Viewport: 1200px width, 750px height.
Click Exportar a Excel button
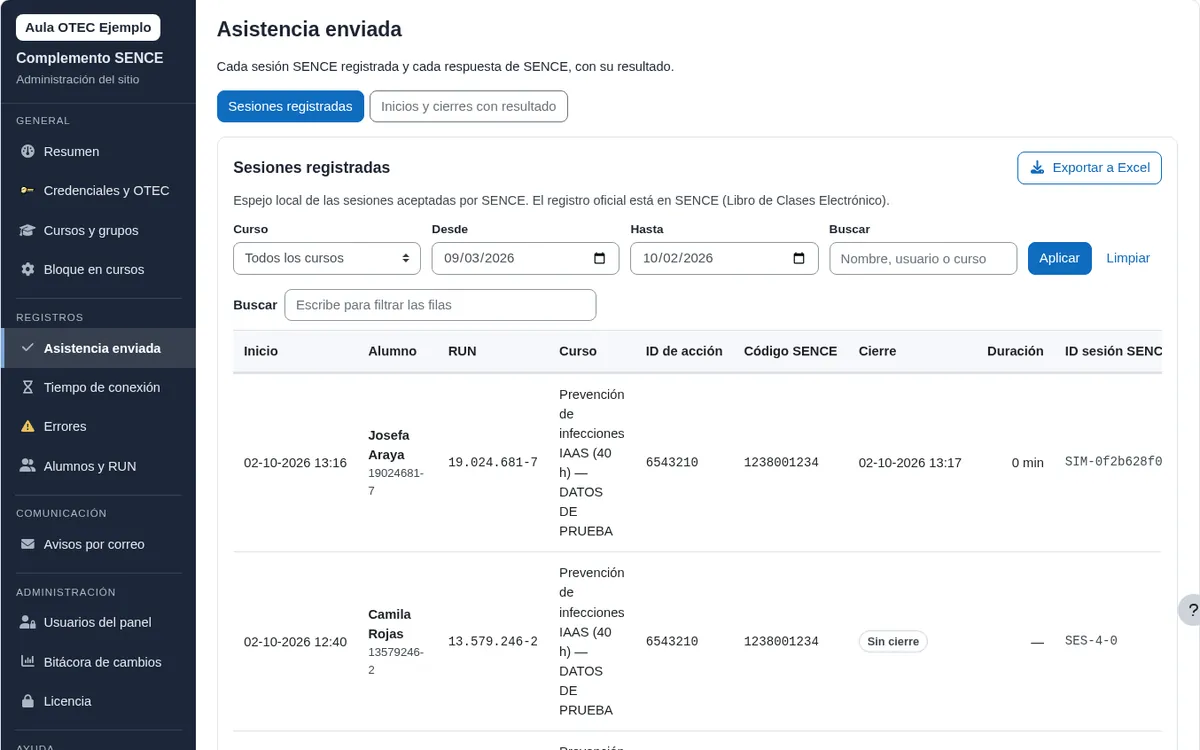click(1089, 168)
